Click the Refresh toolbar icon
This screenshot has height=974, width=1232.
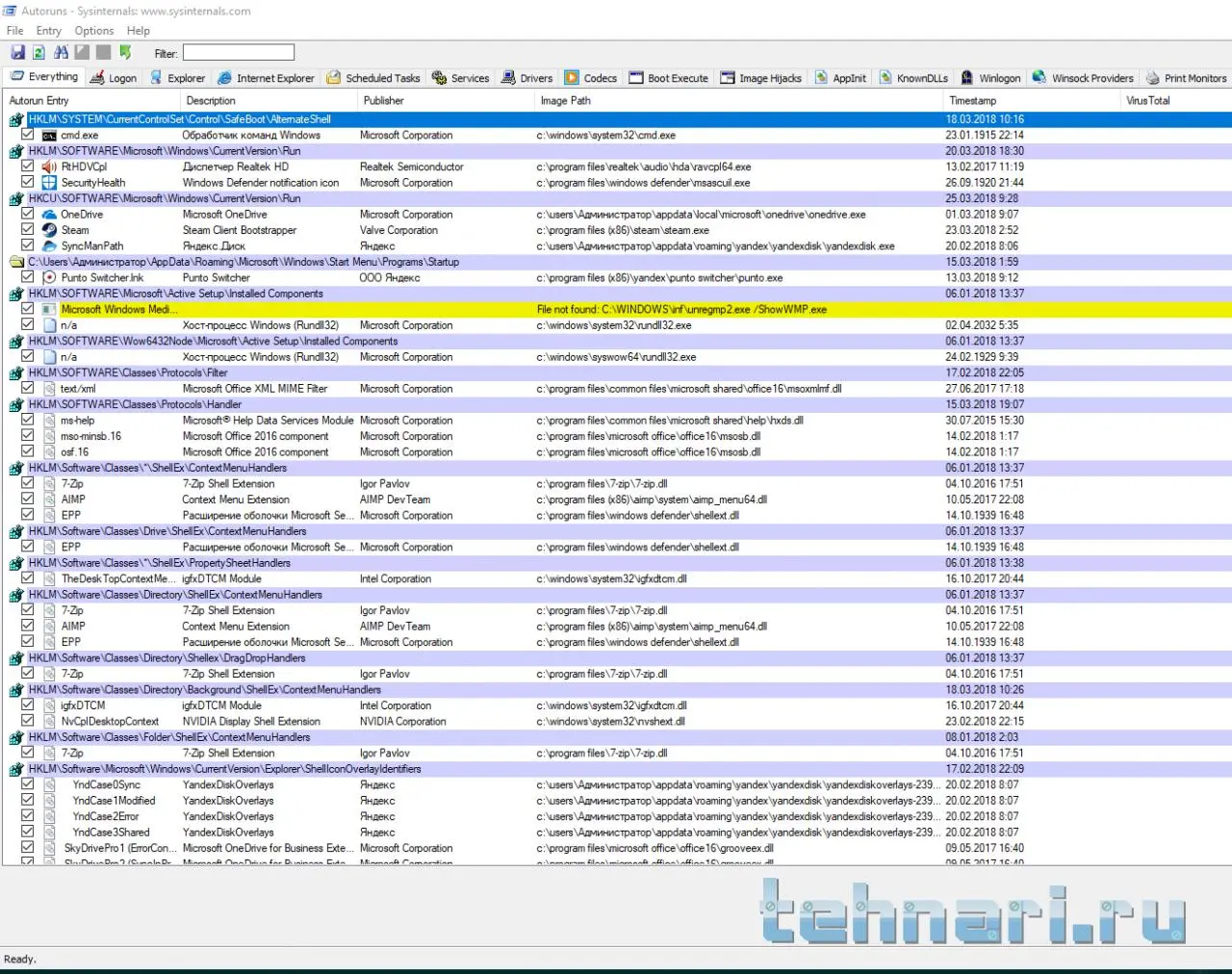click(39, 53)
